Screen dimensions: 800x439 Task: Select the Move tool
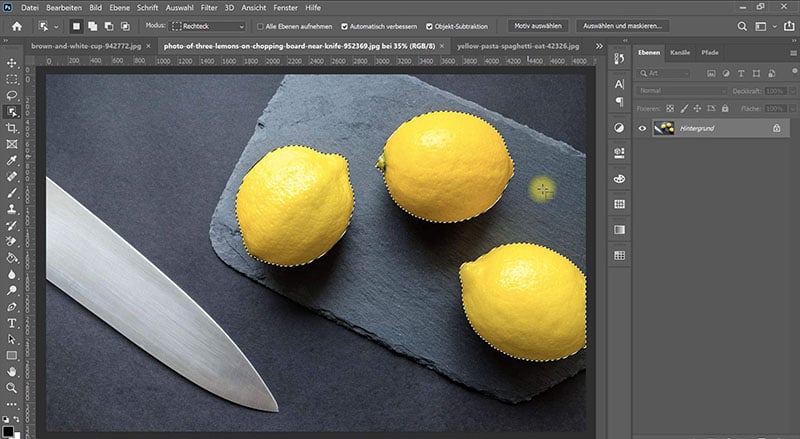pos(11,63)
